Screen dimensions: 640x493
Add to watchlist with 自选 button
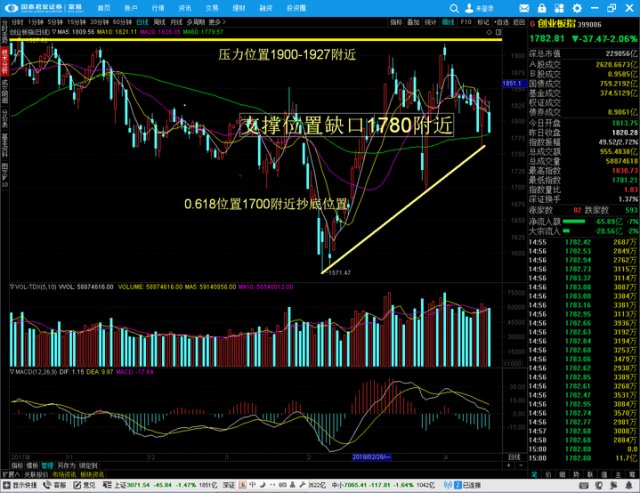click(501, 22)
